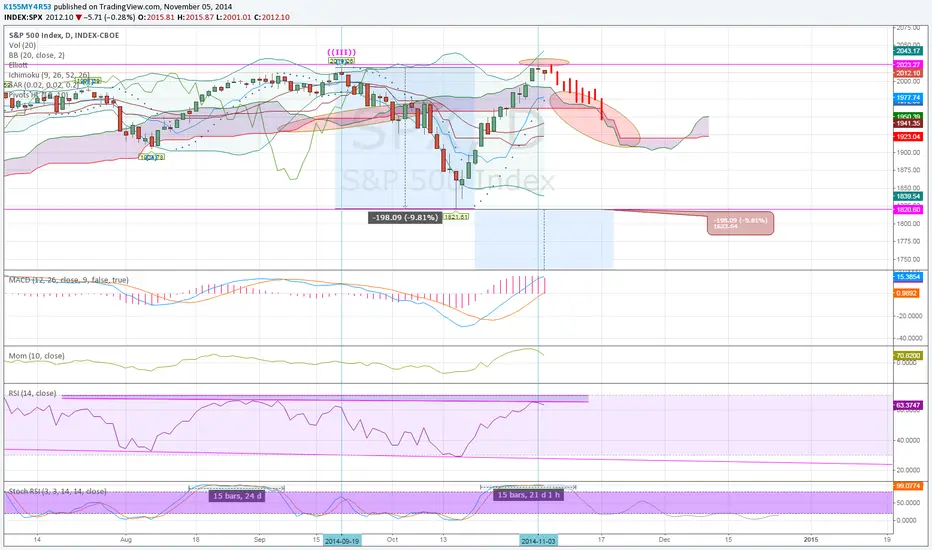Screen dimensions: 932x550
Task: Click the Aug label on time axis
Action: click(x=125, y=540)
